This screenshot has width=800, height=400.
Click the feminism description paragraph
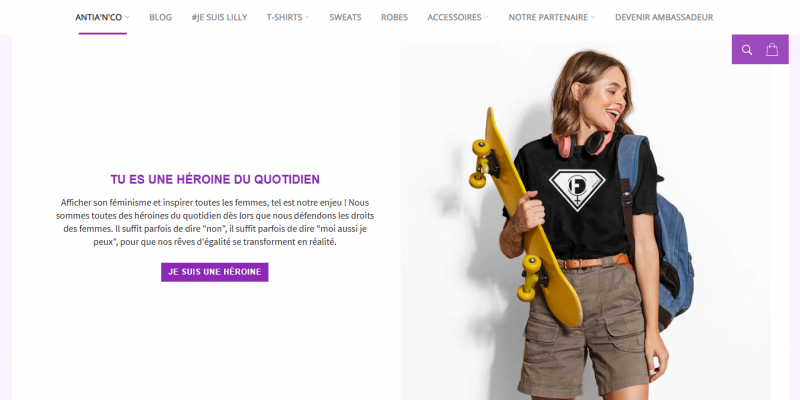pyautogui.click(x=215, y=222)
